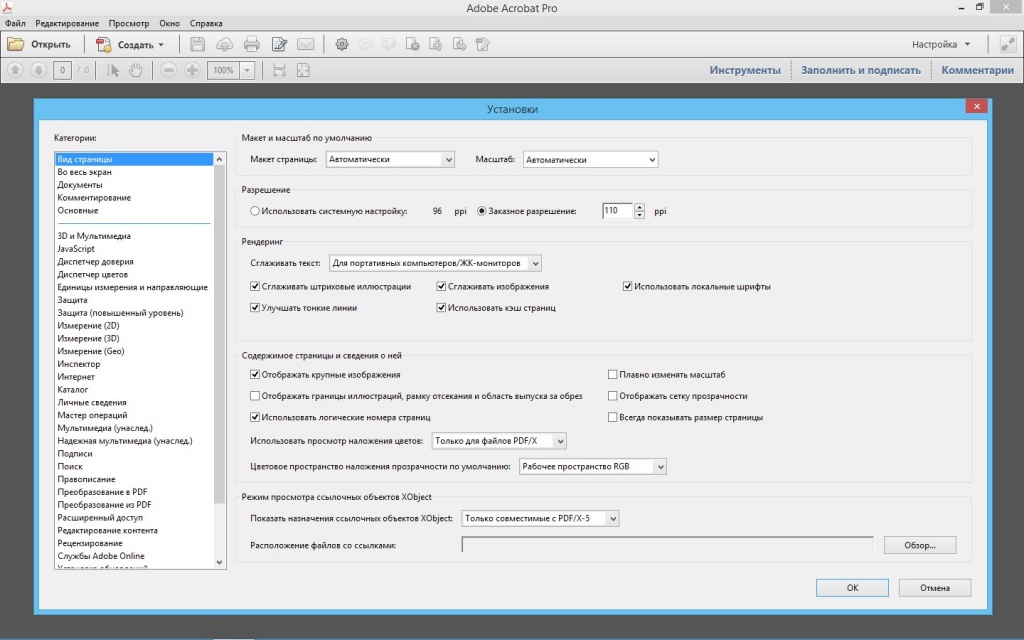Screen dimensions: 1024x640
Task: Toggle show large images checkbox
Action: click(x=255, y=375)
